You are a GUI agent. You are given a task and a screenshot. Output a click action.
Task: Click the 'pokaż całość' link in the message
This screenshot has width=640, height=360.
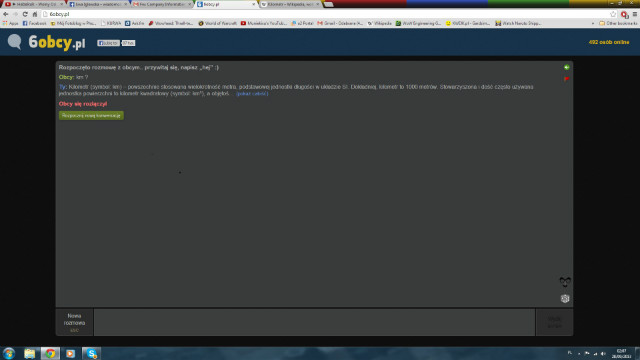coord(252,94)
